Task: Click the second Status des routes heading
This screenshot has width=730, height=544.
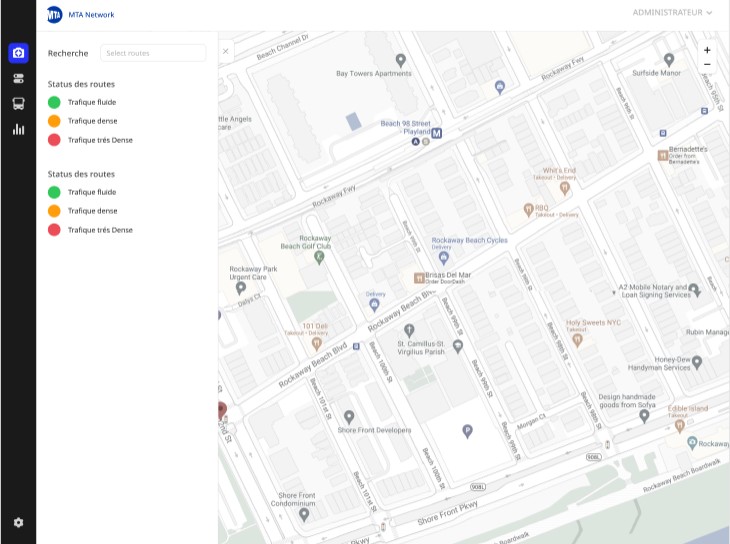Action: click(x=81, y=174)
